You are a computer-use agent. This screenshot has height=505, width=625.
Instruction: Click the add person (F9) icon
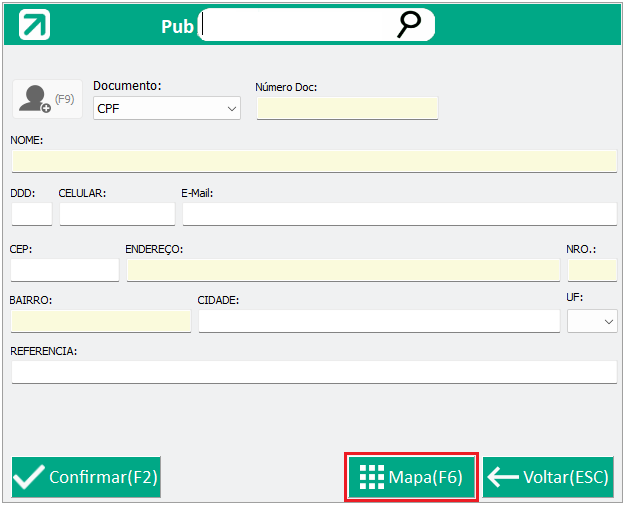tap(47, 99)
